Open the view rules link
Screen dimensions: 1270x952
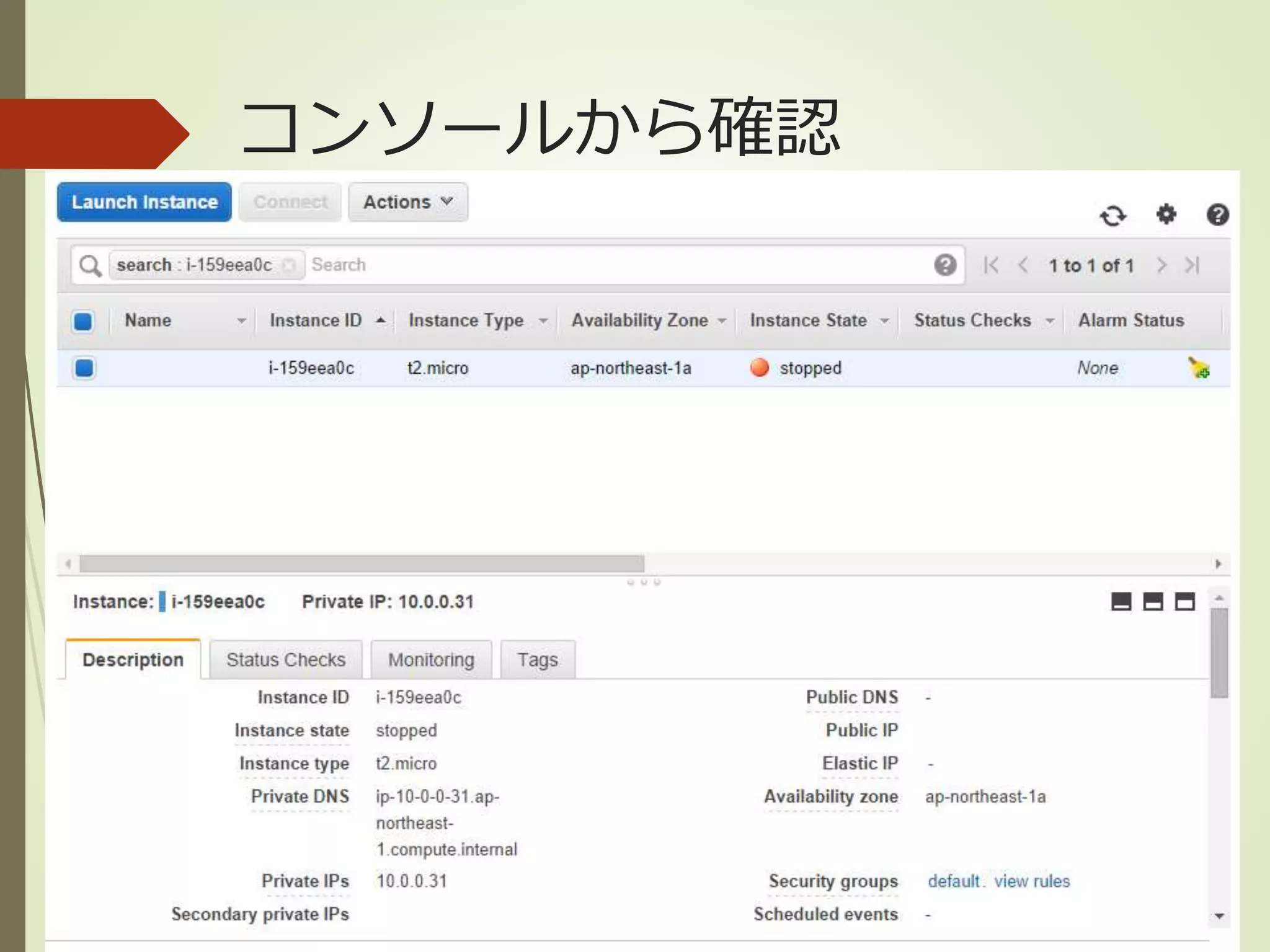(x=1032, y=881)
